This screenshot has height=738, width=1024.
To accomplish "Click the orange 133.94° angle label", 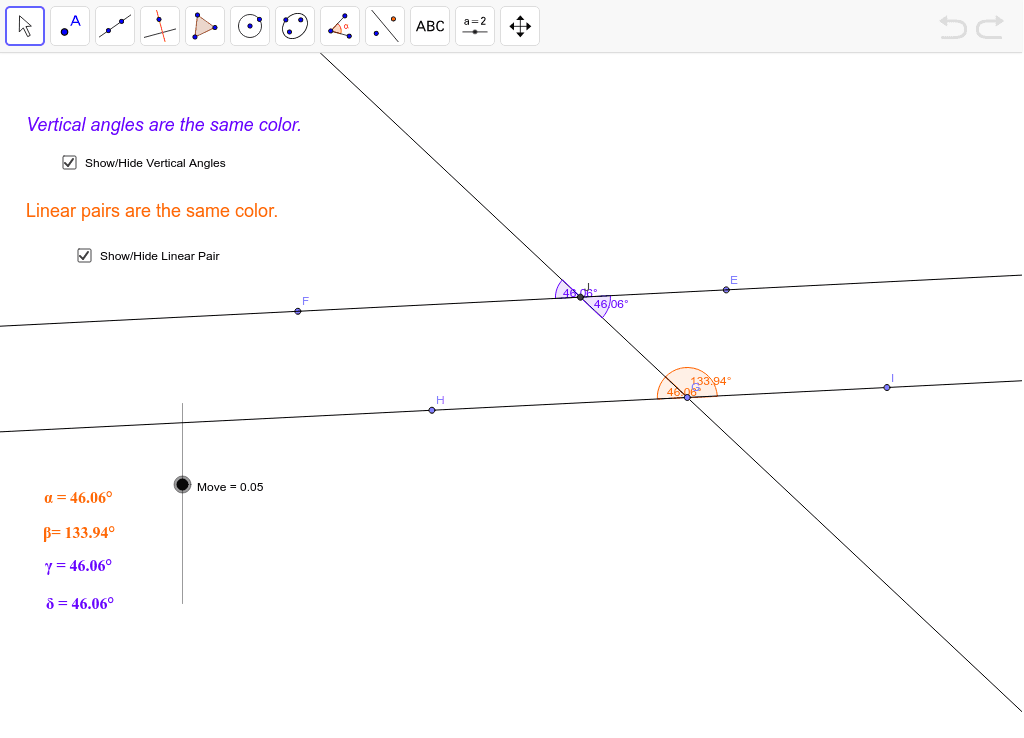I will click(711, 381).
